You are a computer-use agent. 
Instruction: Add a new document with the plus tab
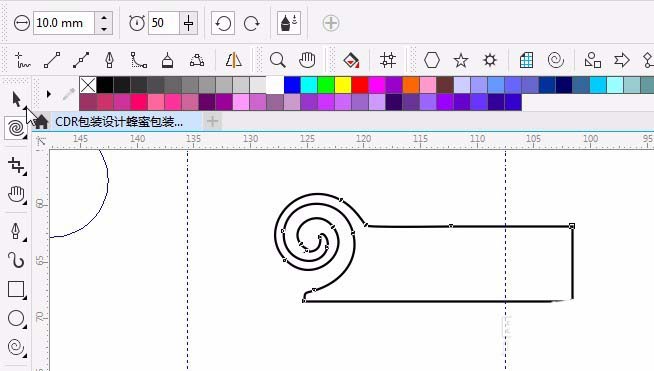tap(213, 121)
